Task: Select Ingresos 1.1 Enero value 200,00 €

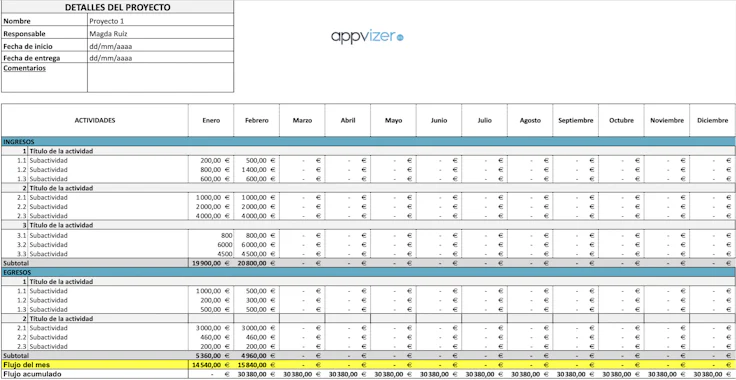Action: [211, 160]
